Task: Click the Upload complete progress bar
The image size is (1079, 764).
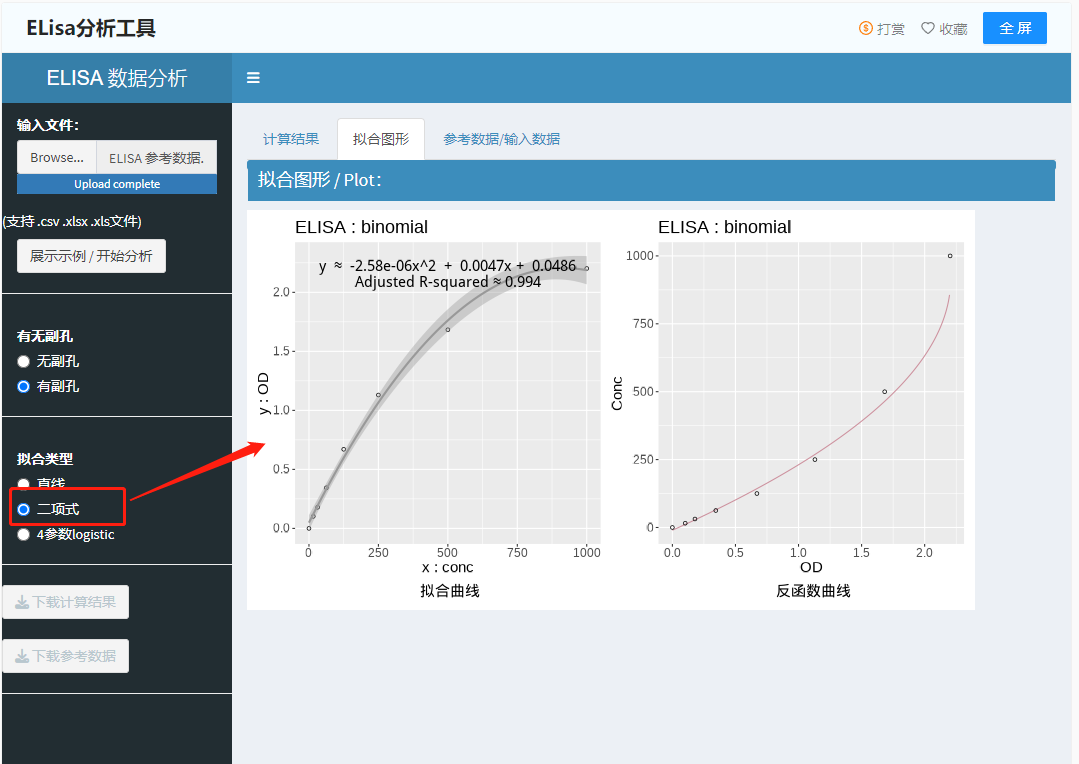Action: pyautogui.click(x=117, y=184)
